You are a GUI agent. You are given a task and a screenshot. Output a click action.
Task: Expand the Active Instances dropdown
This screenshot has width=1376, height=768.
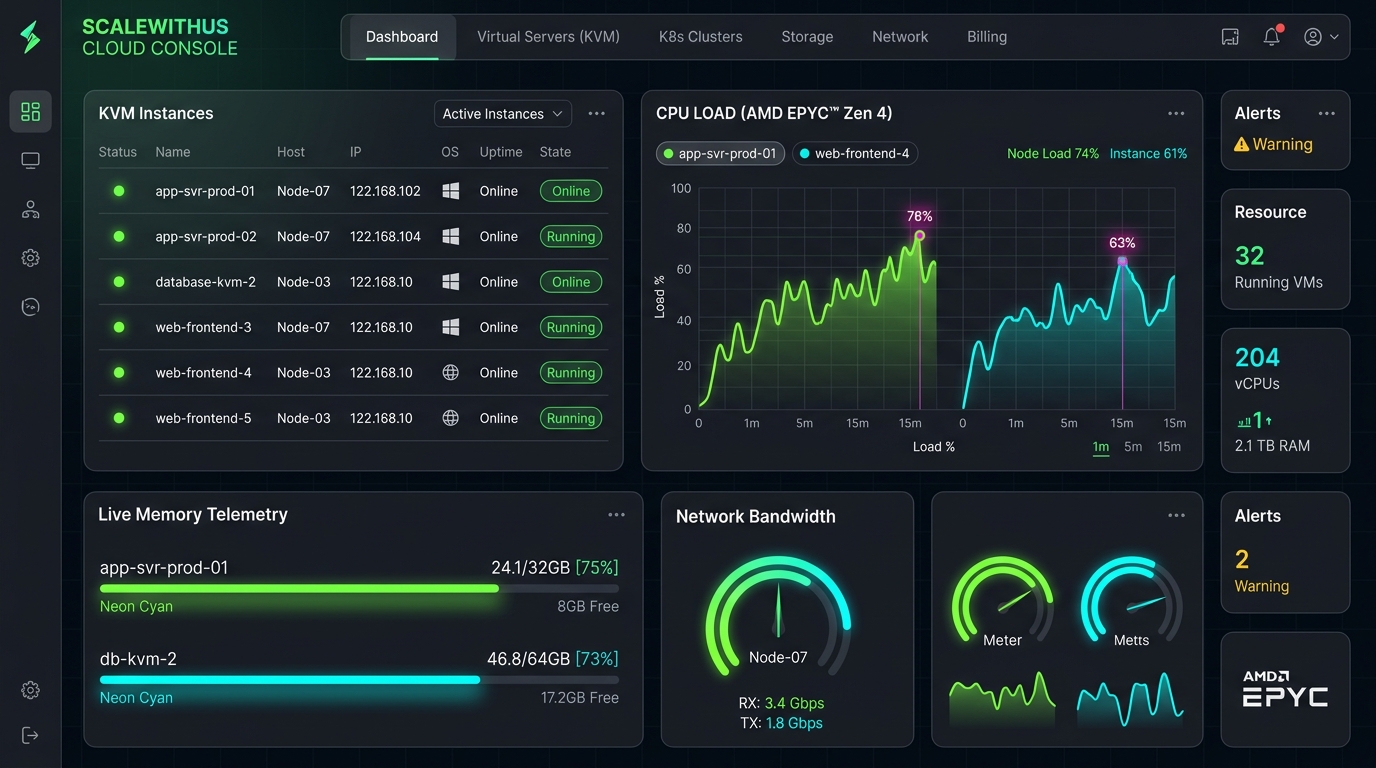(x=503, y=114)
